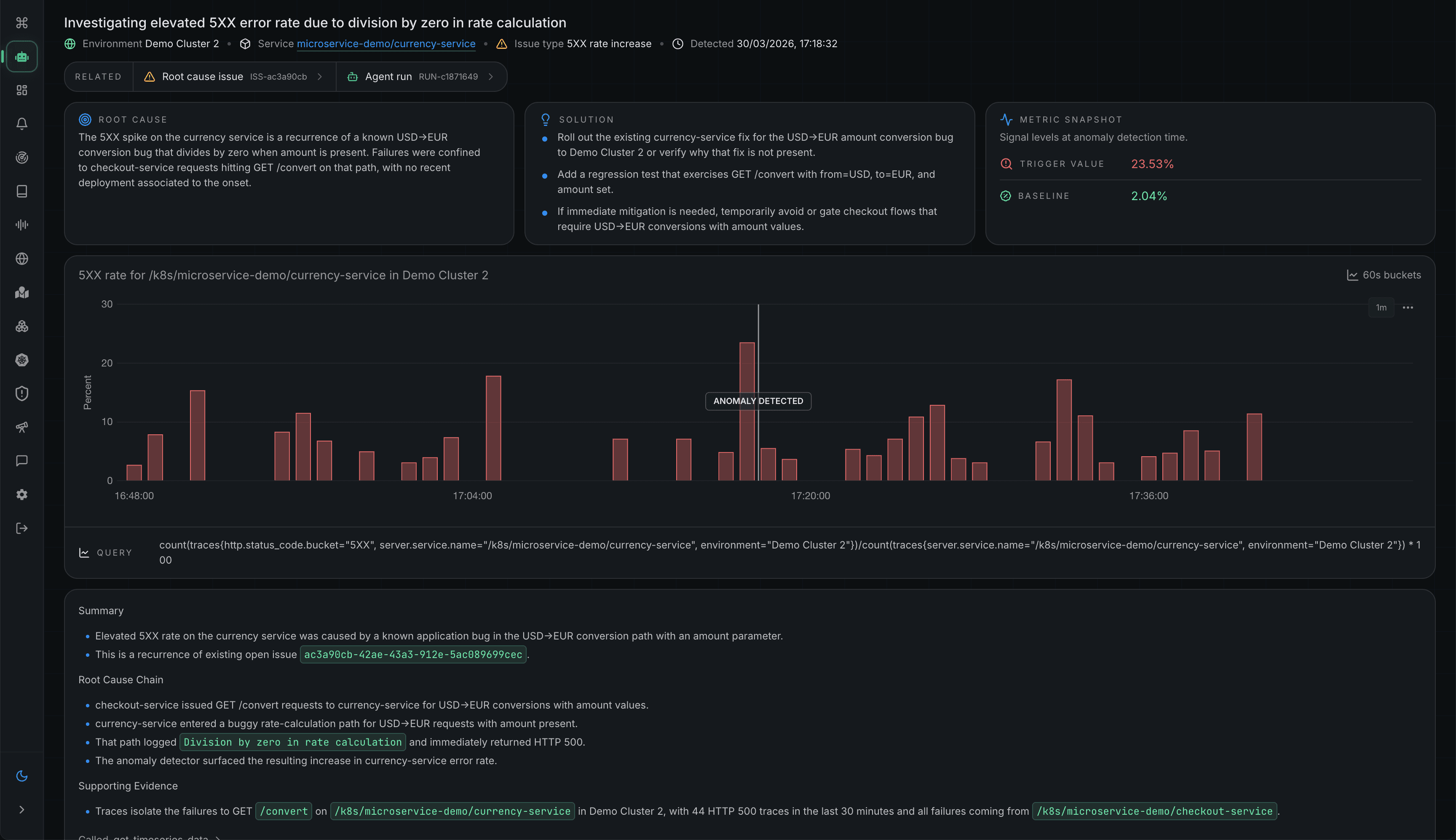The image size is (1456, 840).
Task: Open the dashboards panel from sidebar
Action: point(22,90)
